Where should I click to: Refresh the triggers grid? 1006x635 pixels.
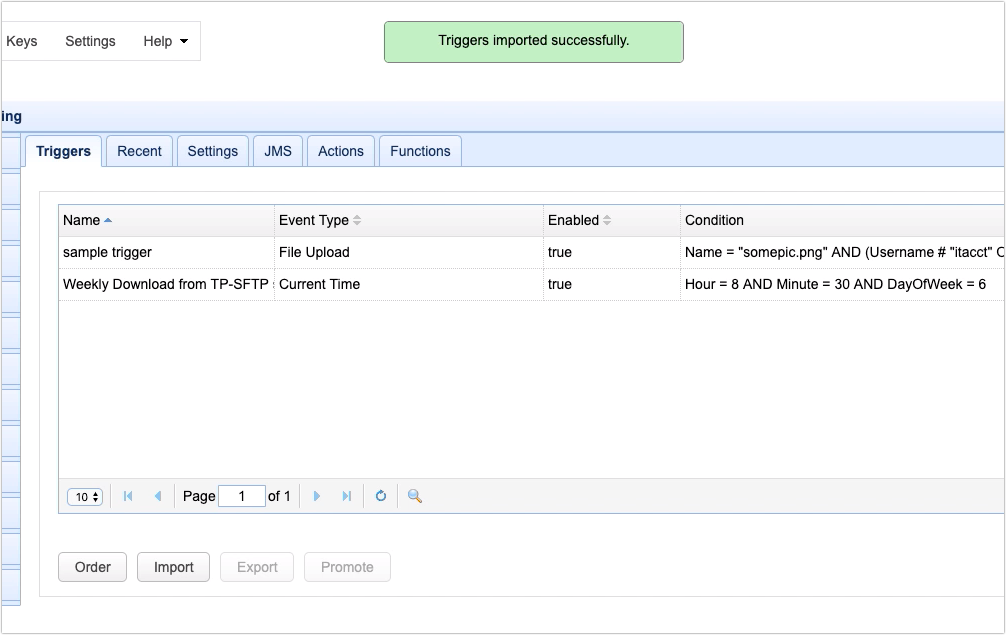point(381,496)
